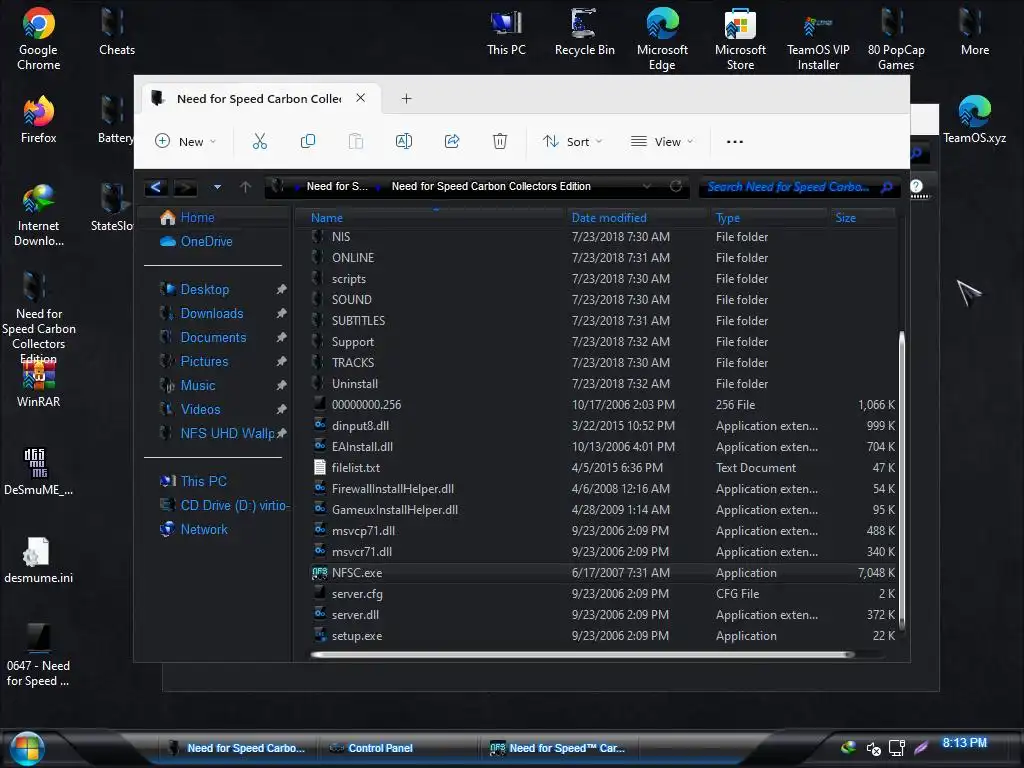Open WinRAR desktop icon

pos(39,383)
